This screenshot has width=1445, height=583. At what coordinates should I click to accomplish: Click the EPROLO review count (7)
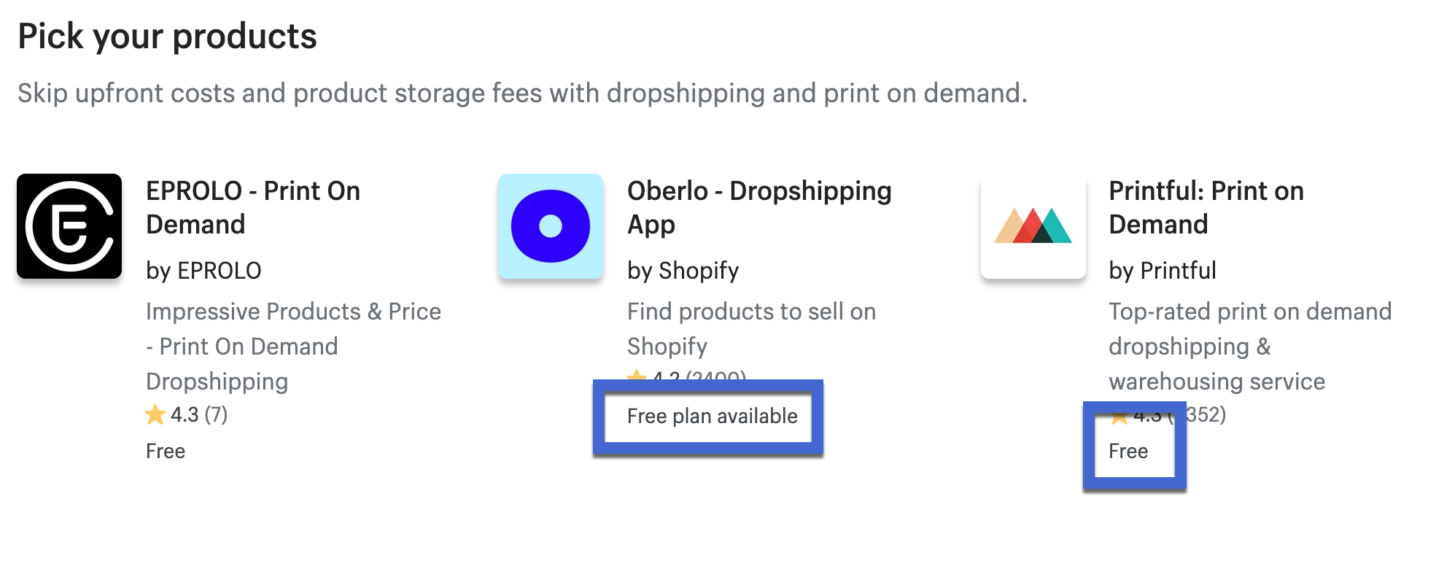pos(216,414)
